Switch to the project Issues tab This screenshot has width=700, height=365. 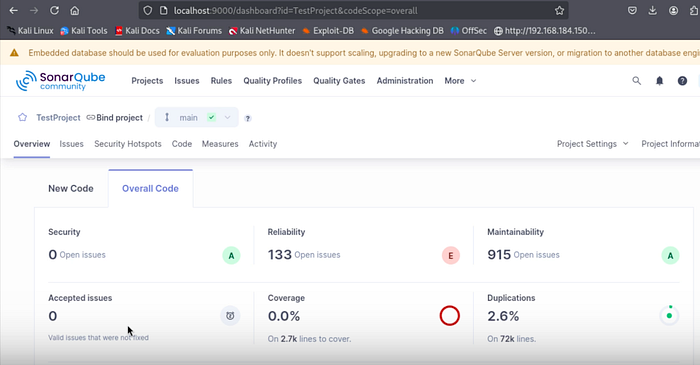[71, 144]
